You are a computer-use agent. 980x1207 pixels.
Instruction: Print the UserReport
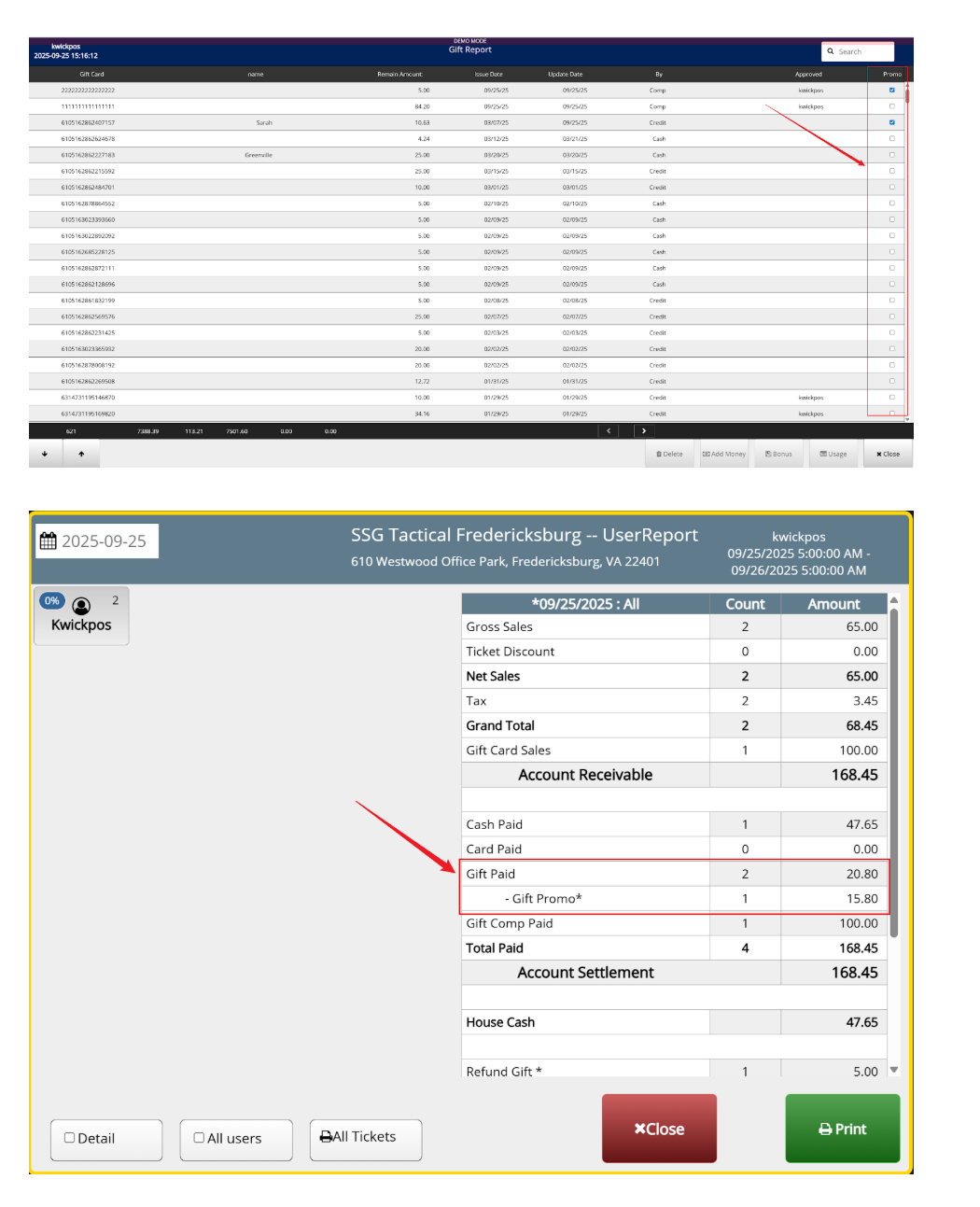(843, 1129)
